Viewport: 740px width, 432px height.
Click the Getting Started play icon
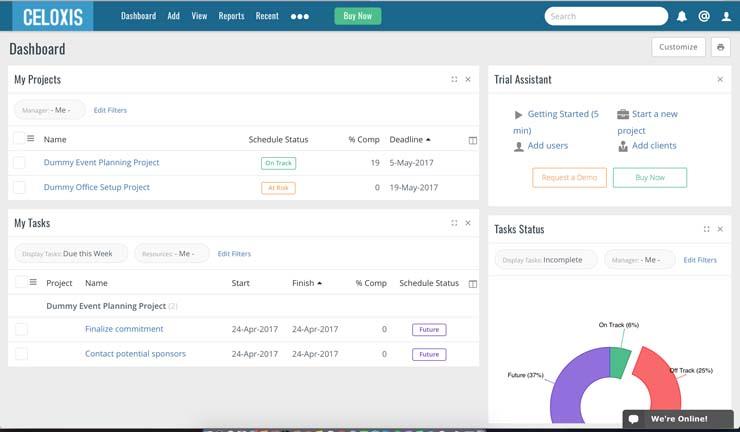click(518, 115)
